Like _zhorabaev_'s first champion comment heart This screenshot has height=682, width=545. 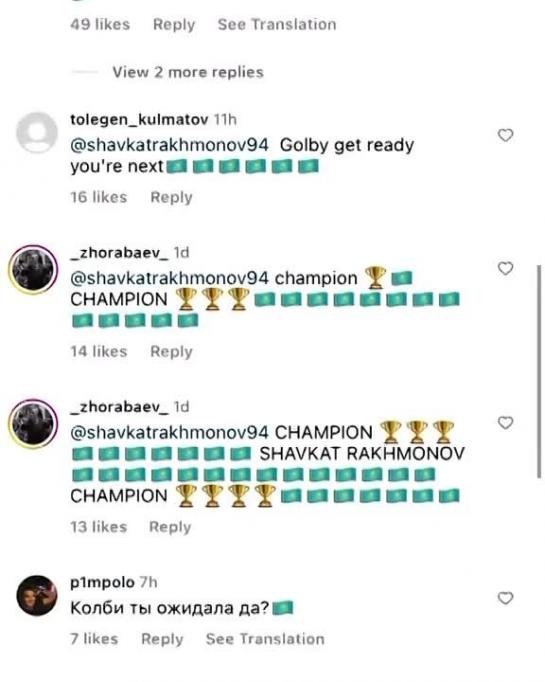505,268
